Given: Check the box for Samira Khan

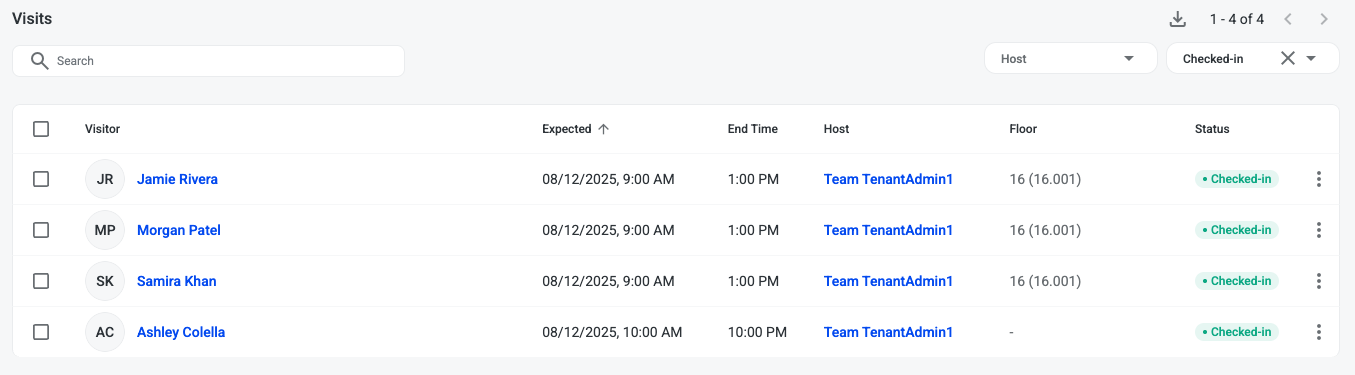Looking at the screenshot, I should click(x=41, y=281).
